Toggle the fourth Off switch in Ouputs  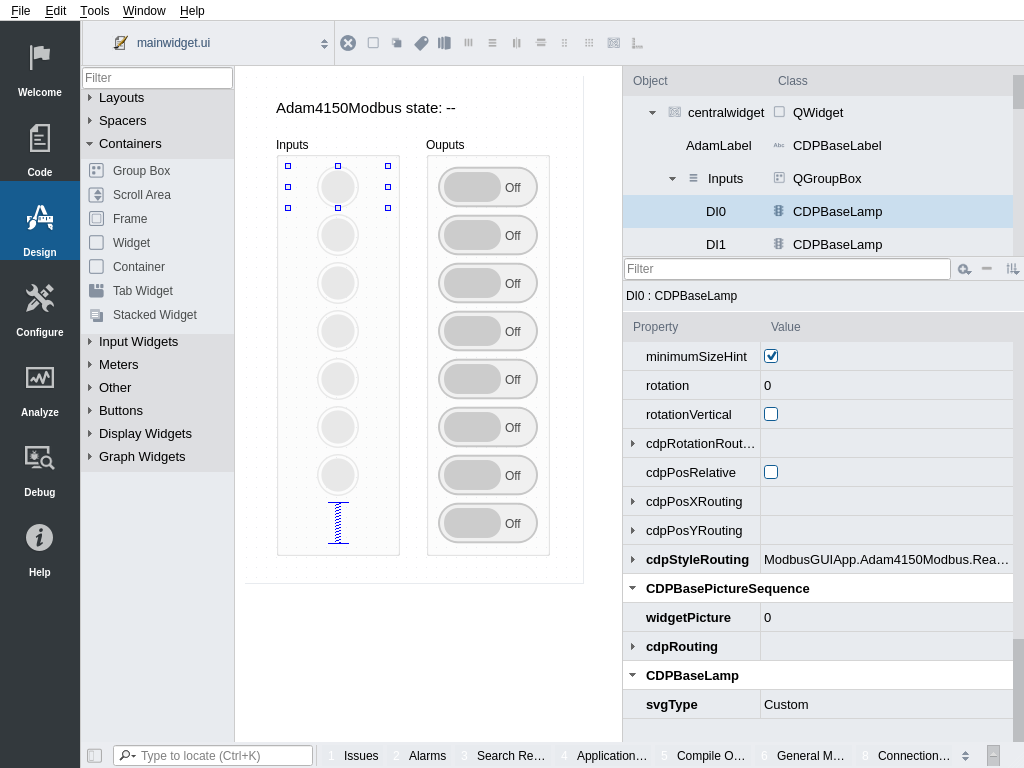coord(488,331)
